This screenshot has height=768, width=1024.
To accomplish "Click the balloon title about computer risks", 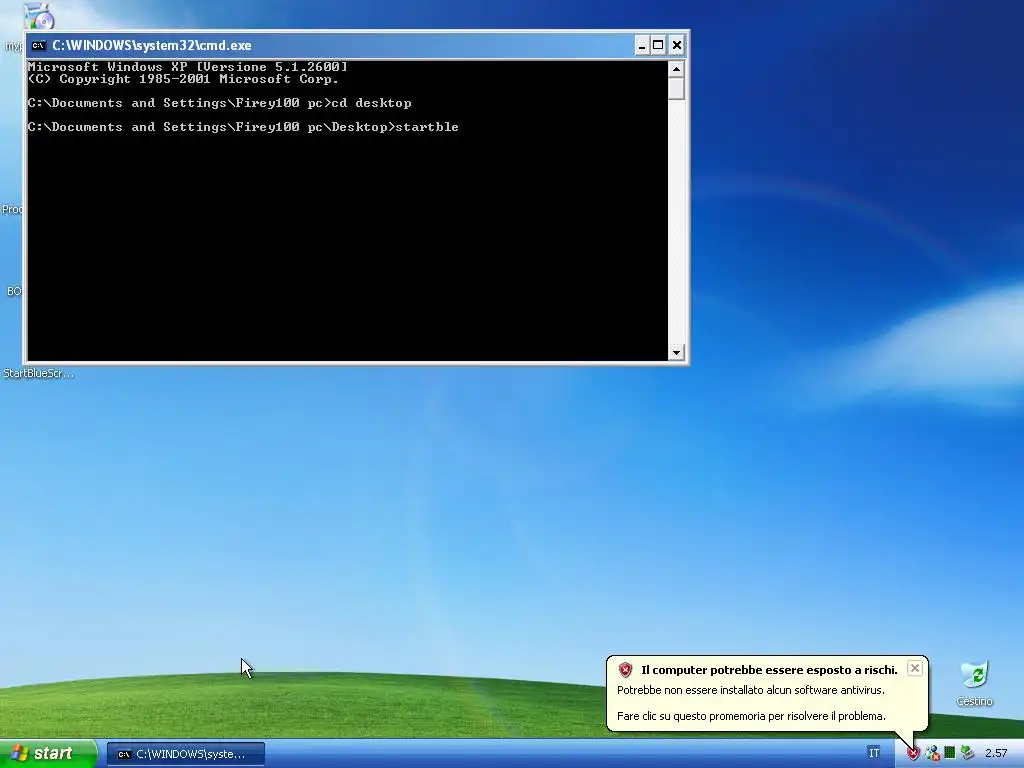I will click(769, 670).
